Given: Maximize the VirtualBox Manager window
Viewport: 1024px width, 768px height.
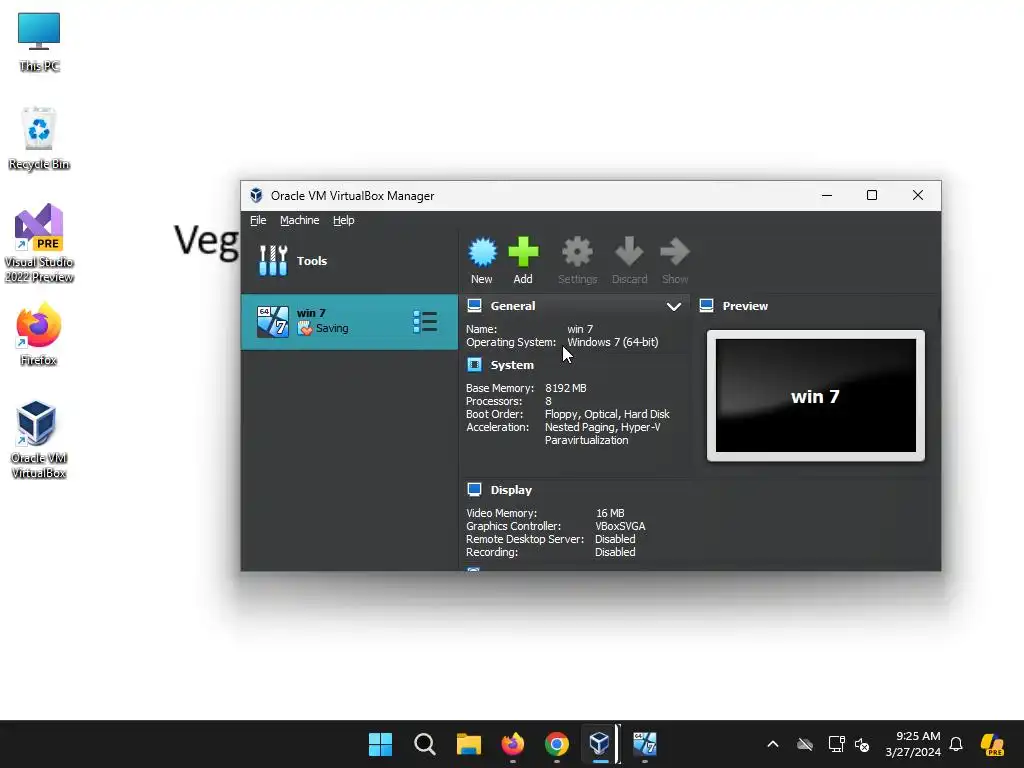Looking at the screenshot, I should point(872,195).
